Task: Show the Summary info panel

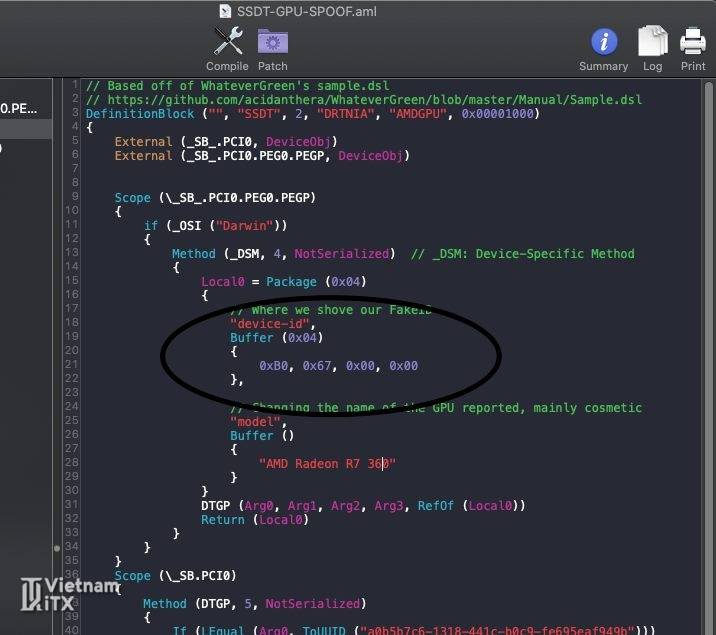Action: (x=603, y=41)
